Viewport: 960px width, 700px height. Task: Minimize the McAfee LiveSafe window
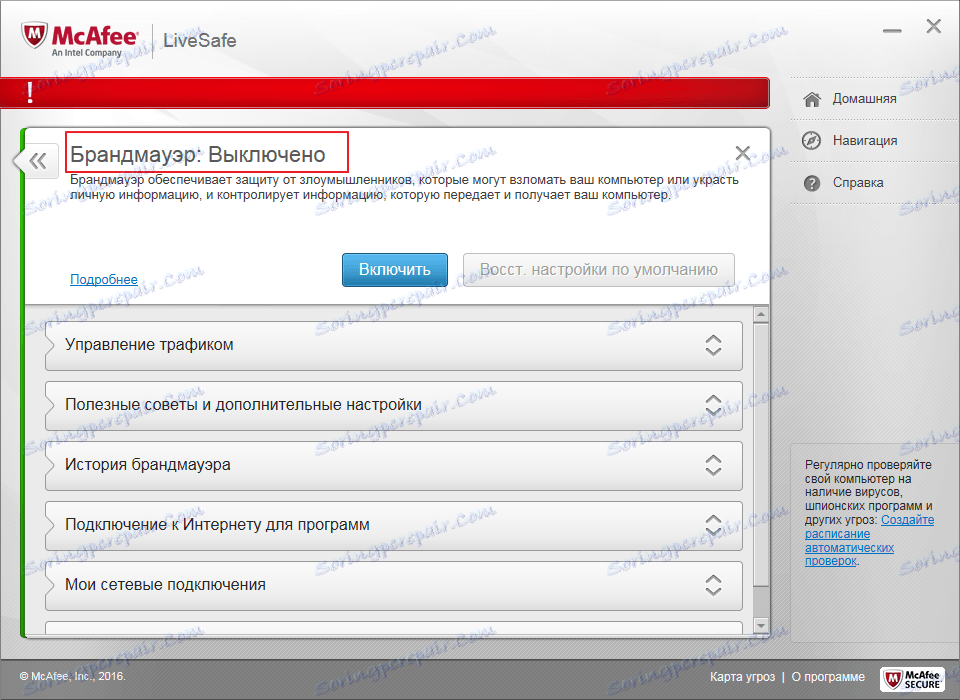892,31
